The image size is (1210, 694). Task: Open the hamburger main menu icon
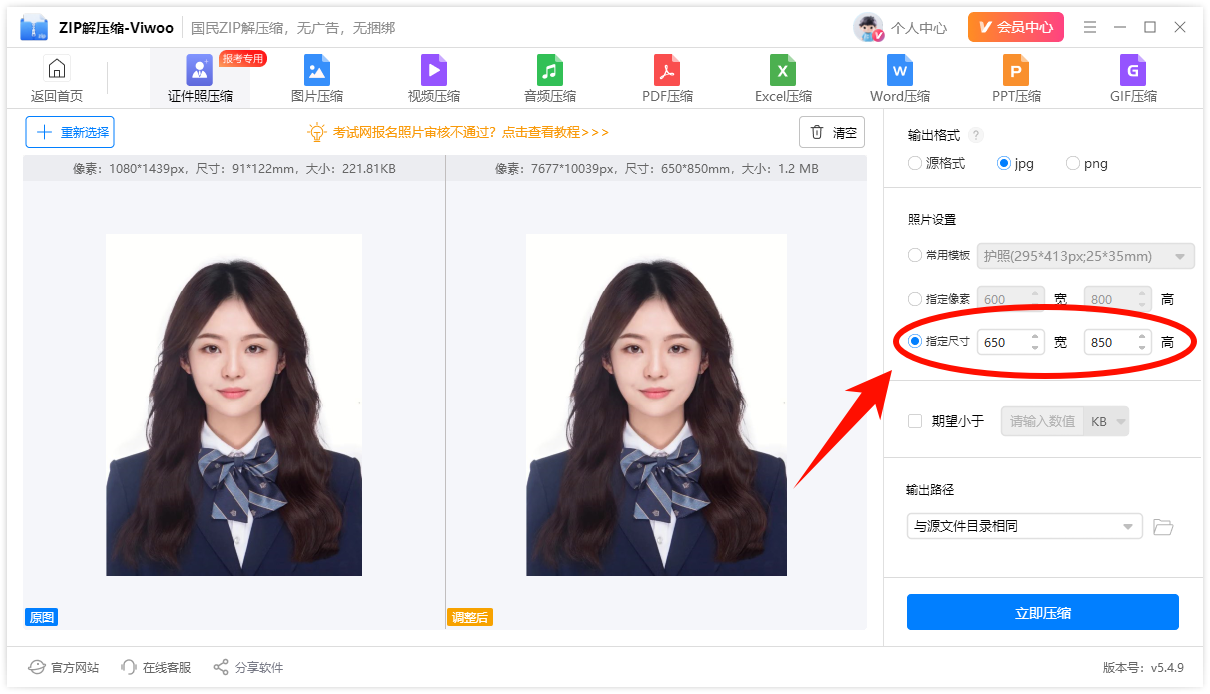1090,27
